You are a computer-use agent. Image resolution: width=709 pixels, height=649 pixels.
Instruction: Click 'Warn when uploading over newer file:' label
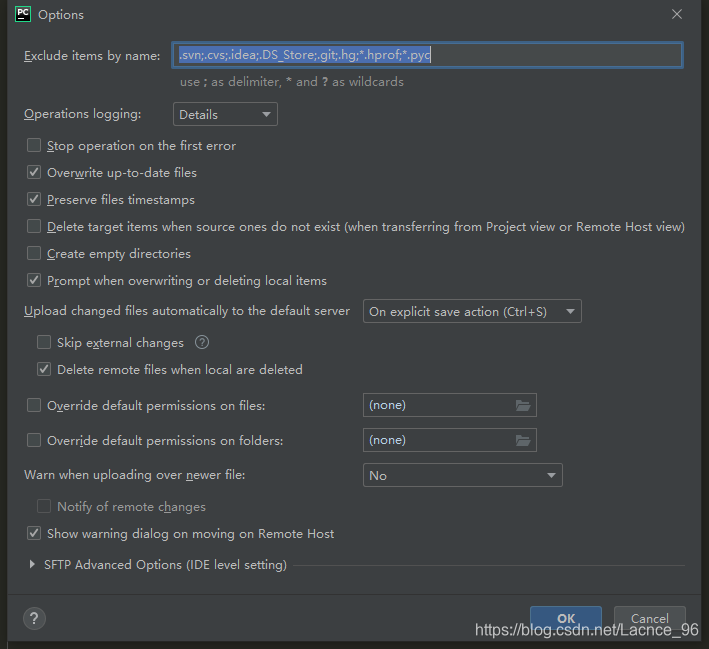click(135, 475)
